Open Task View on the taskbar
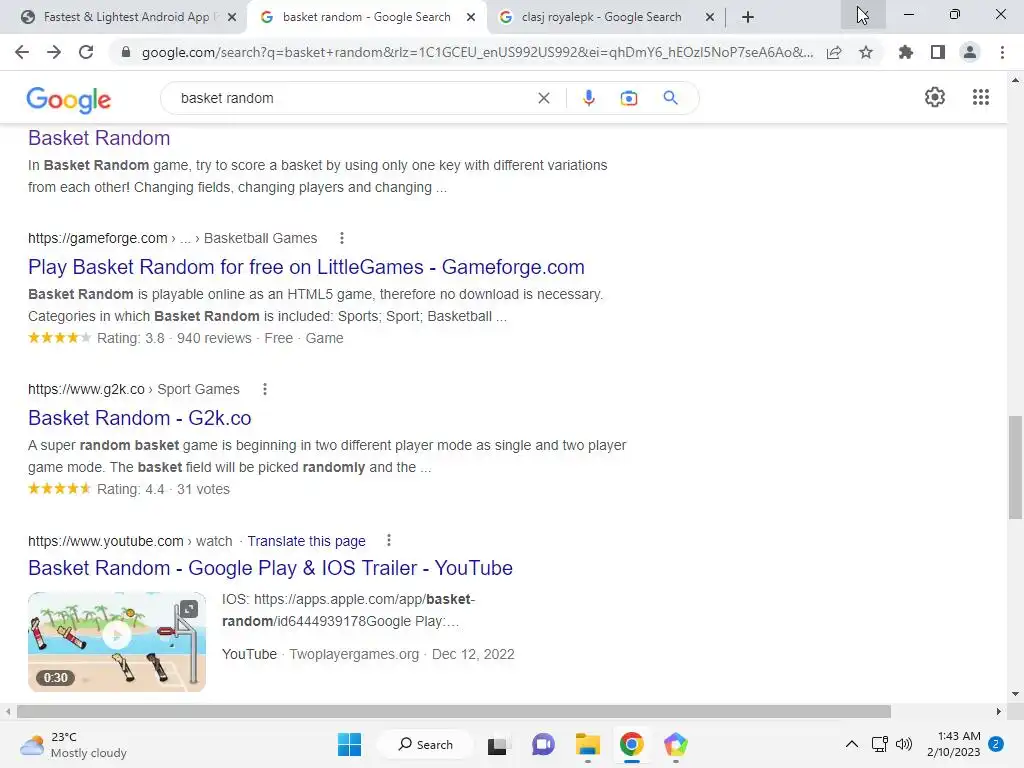Image resolution: width=1024 pixels, height=768 pixels. click(x=497, y=744)
